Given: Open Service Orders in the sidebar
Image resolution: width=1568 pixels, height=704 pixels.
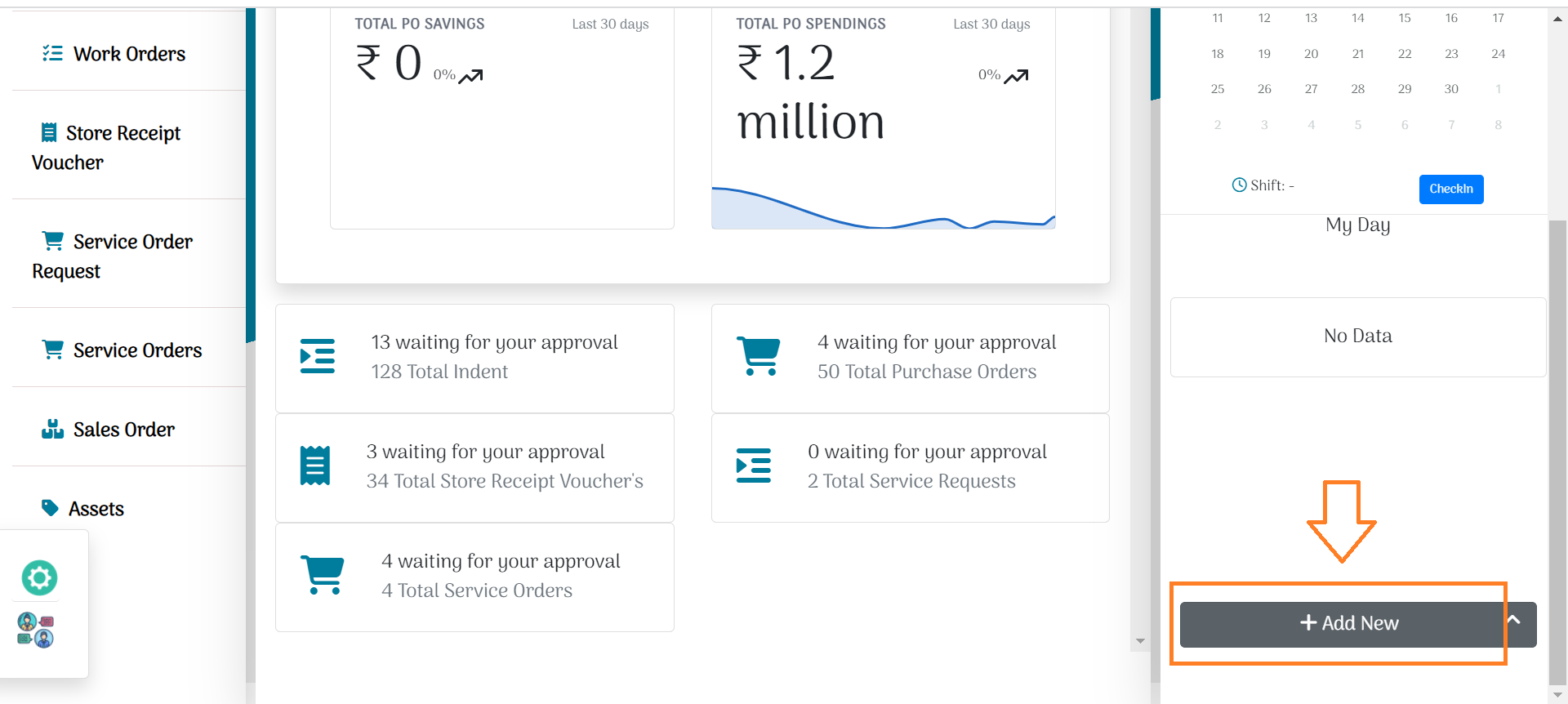Looking at the screenshot, I should tap(137, 350).
